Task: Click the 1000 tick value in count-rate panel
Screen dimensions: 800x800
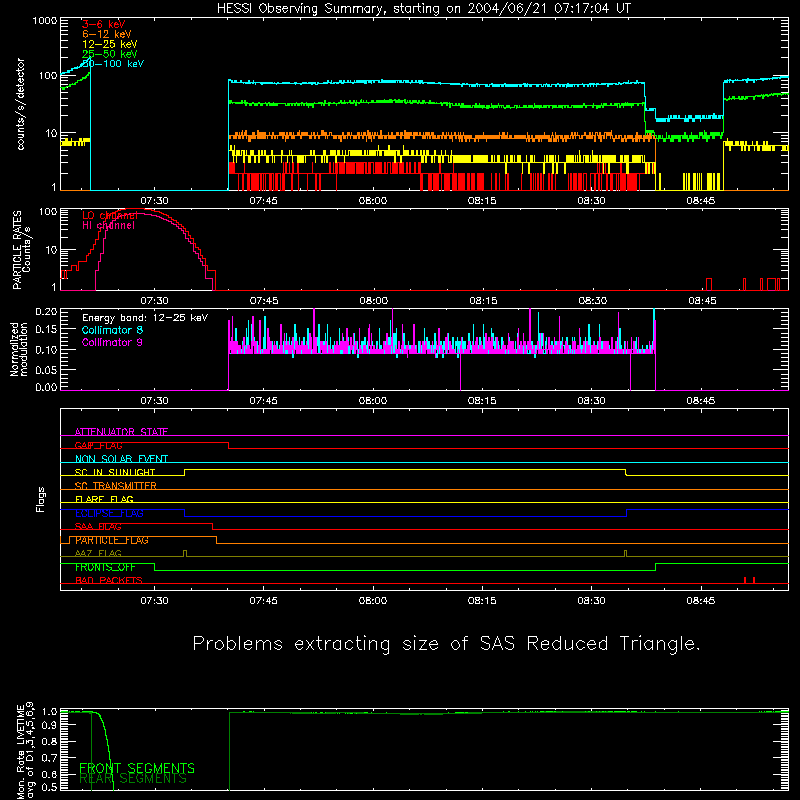Action: [45, 21]
